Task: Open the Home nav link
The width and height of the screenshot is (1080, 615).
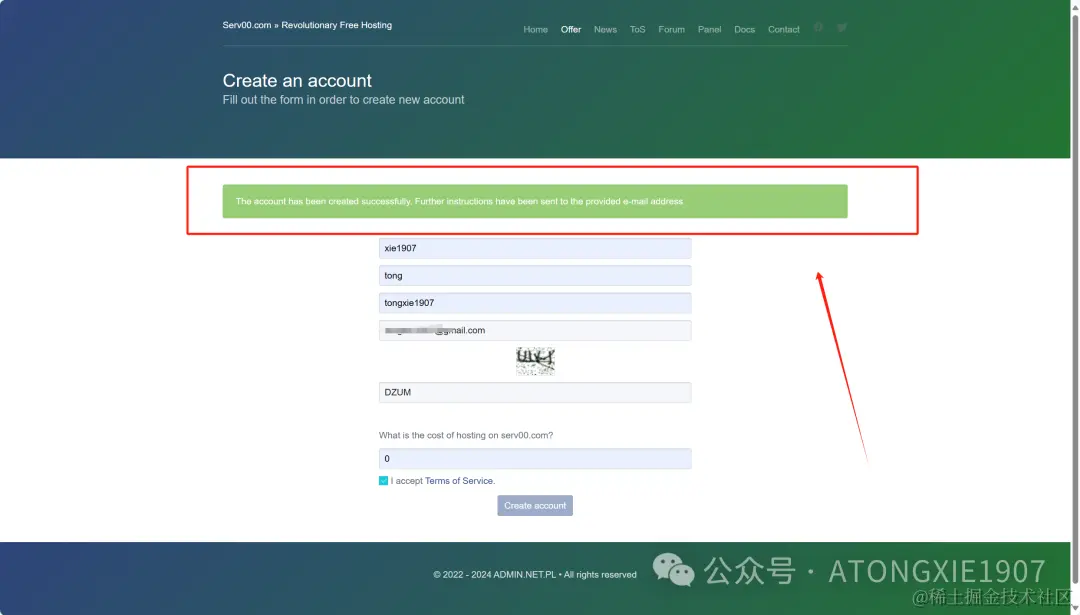Action: (x=535, y=30)
